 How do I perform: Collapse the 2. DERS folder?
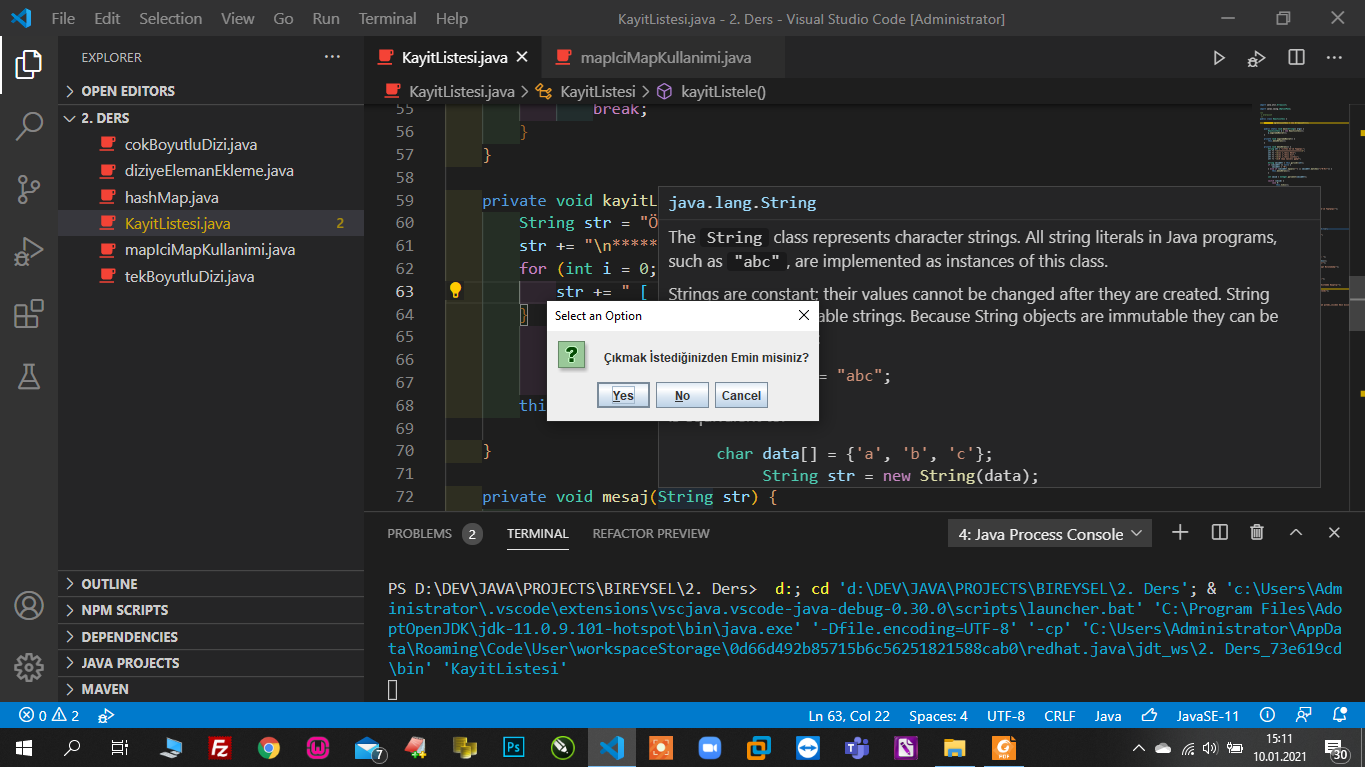click(105, 118)
